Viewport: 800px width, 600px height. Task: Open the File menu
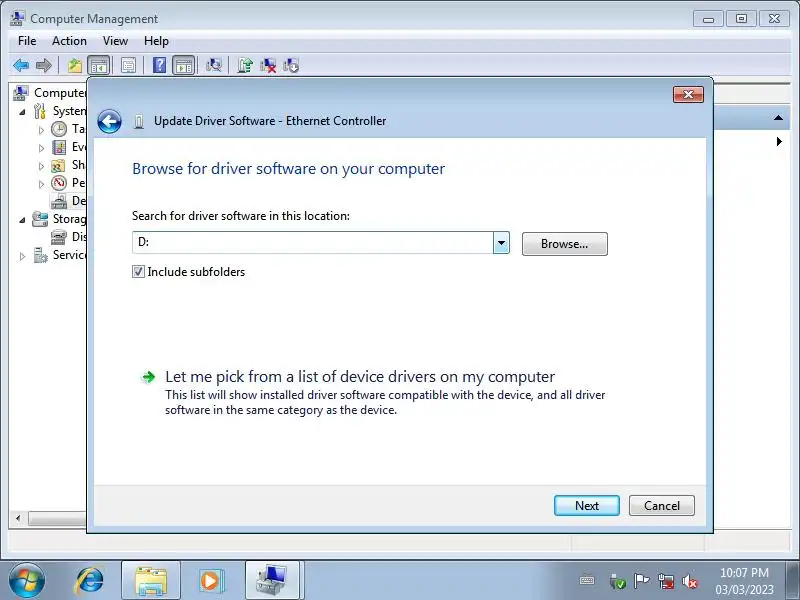[x=27, y=41]
